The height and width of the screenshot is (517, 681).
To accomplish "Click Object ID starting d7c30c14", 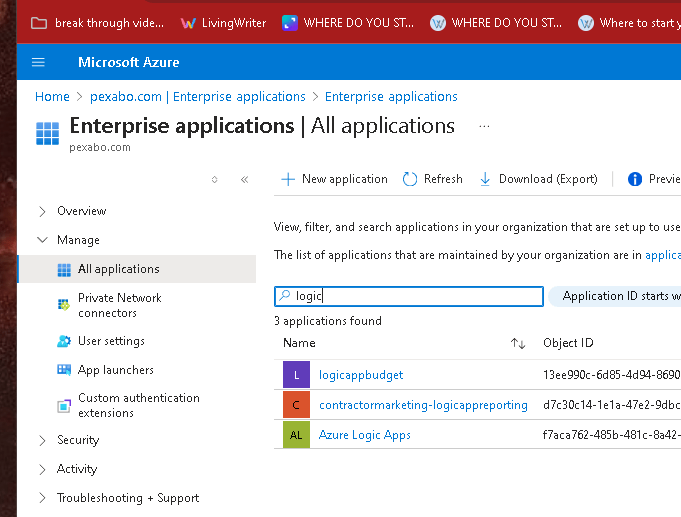I will point(612,405).
